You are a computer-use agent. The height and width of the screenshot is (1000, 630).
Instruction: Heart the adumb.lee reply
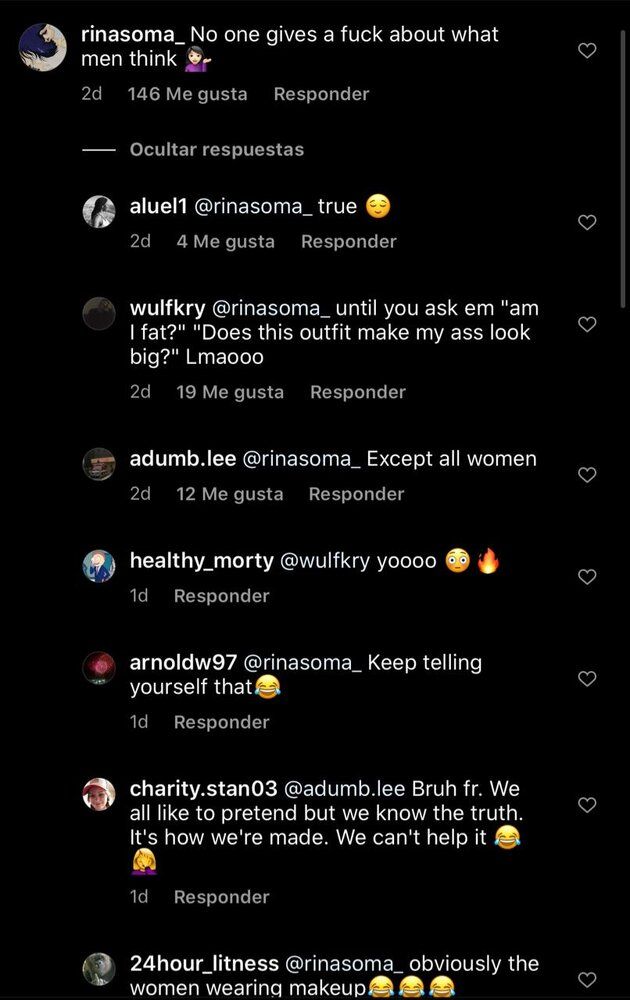587,474
